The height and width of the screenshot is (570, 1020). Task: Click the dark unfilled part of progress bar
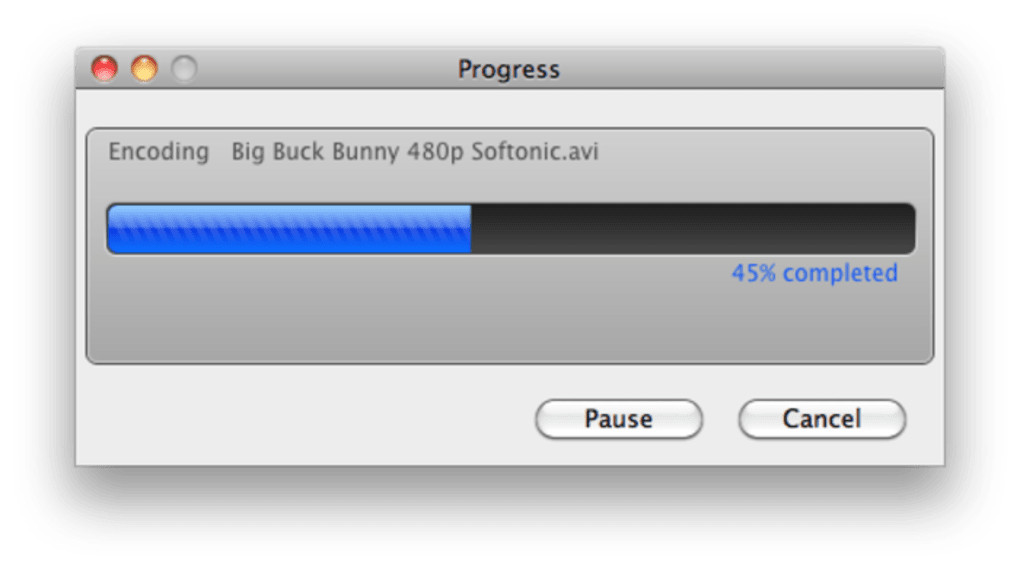(690, 229)
